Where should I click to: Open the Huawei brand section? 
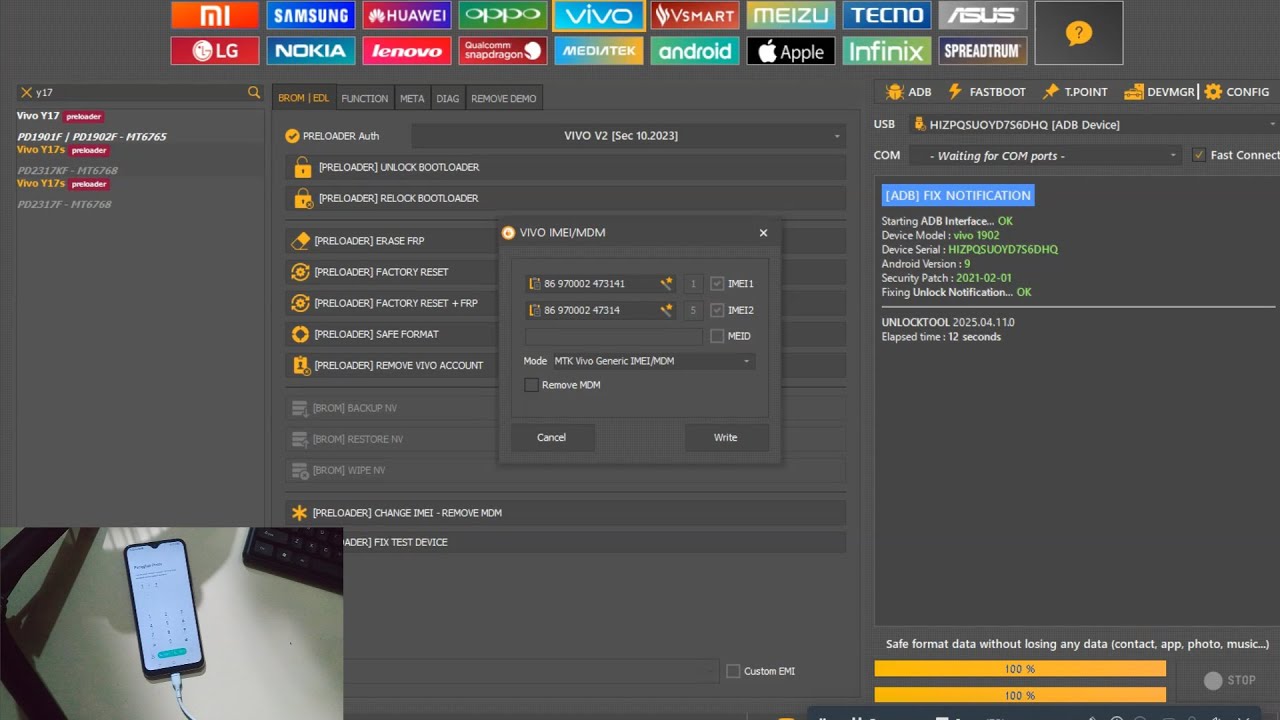click(407, 15)
